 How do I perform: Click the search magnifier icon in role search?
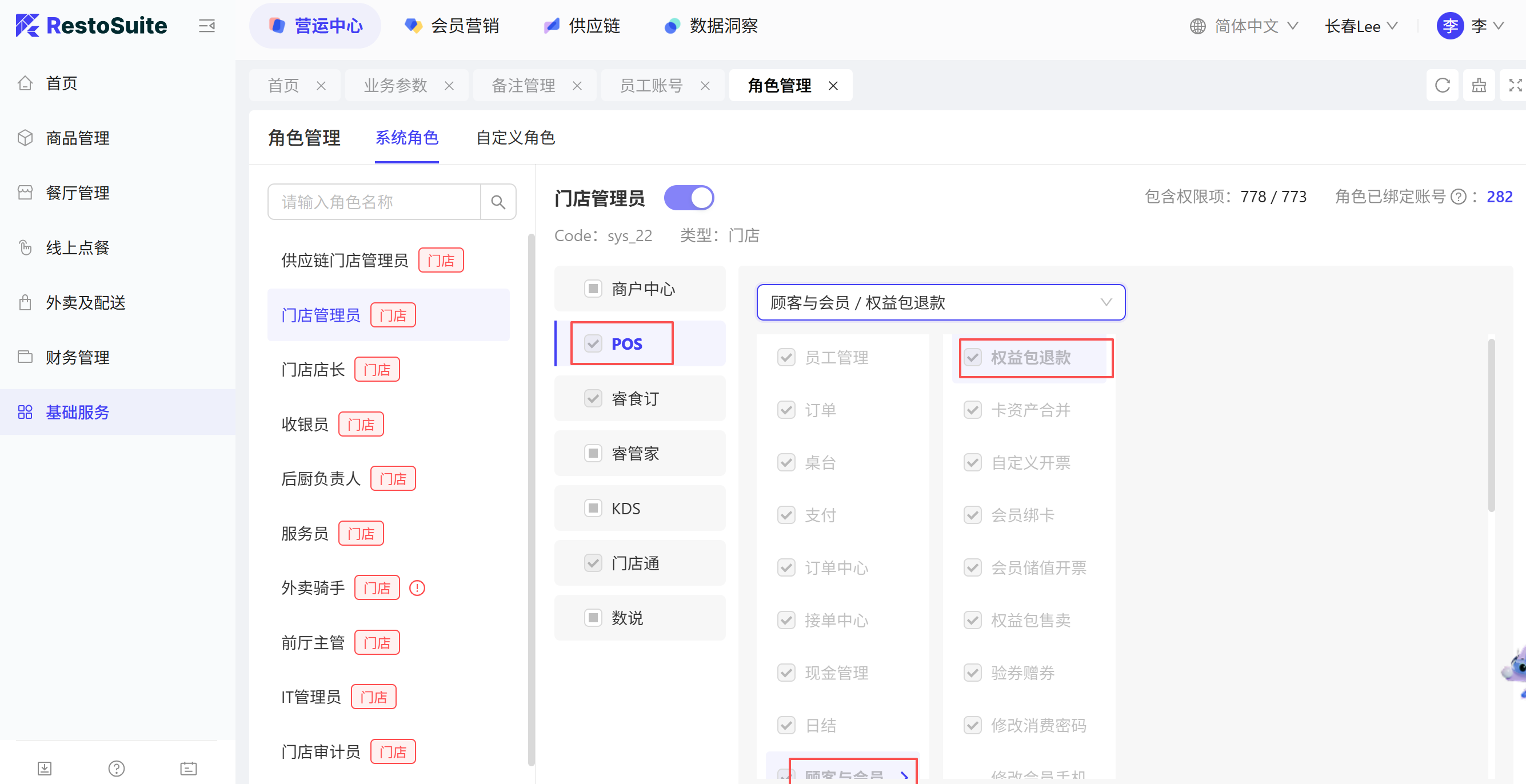tap(498, 202)
